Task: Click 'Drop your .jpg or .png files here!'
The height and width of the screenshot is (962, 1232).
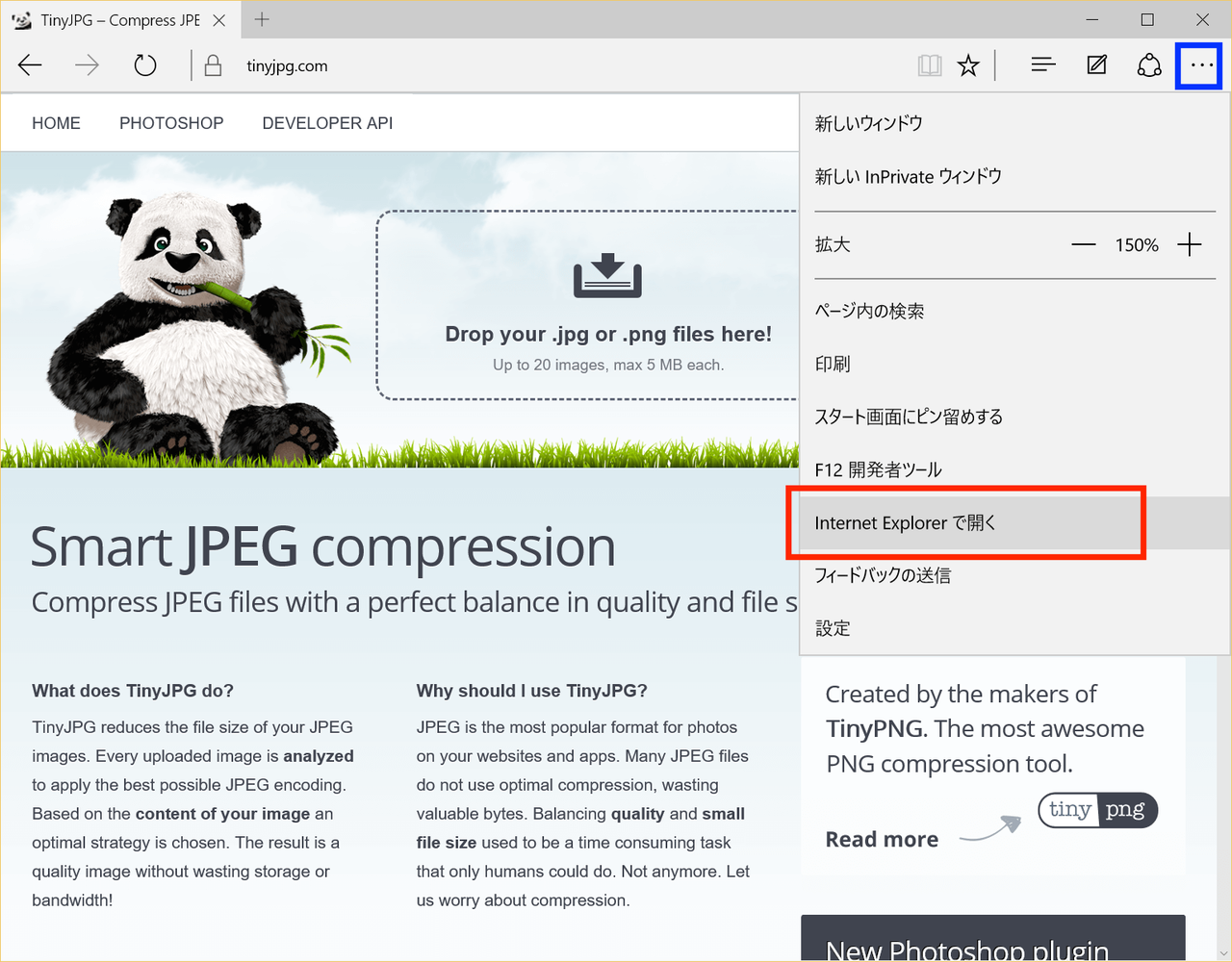Action: tap(608, 334)
